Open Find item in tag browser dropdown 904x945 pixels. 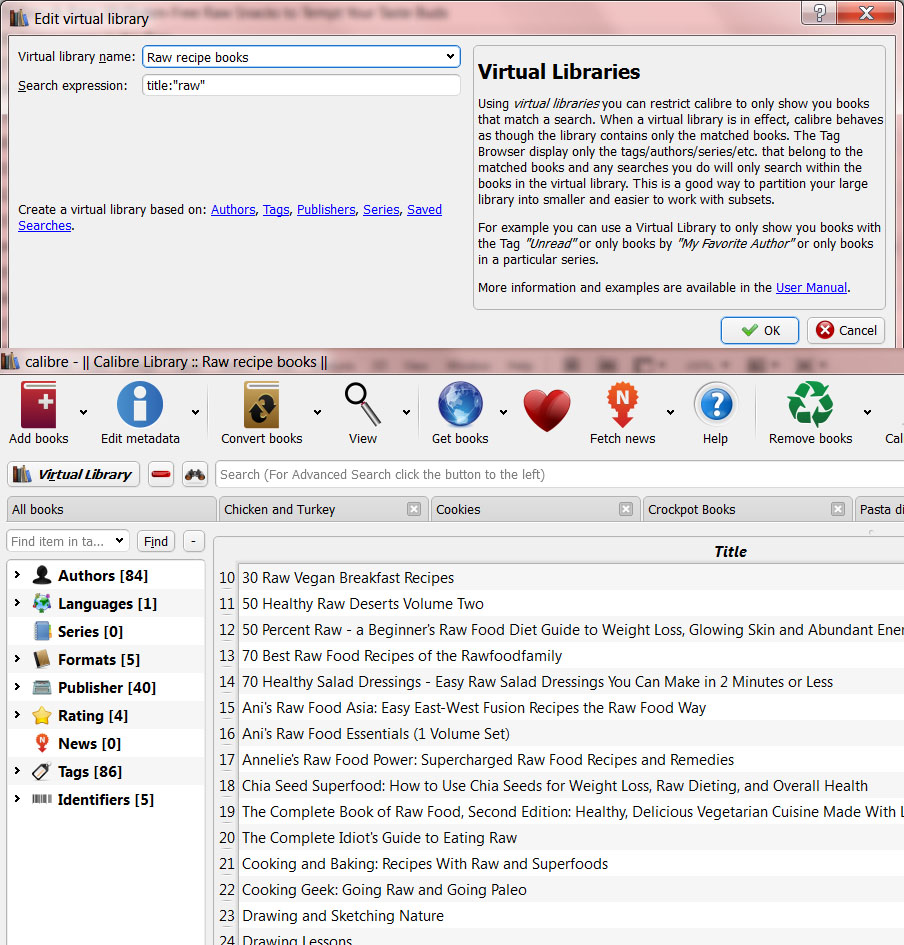pyautogui.click(x=119, y=541)
